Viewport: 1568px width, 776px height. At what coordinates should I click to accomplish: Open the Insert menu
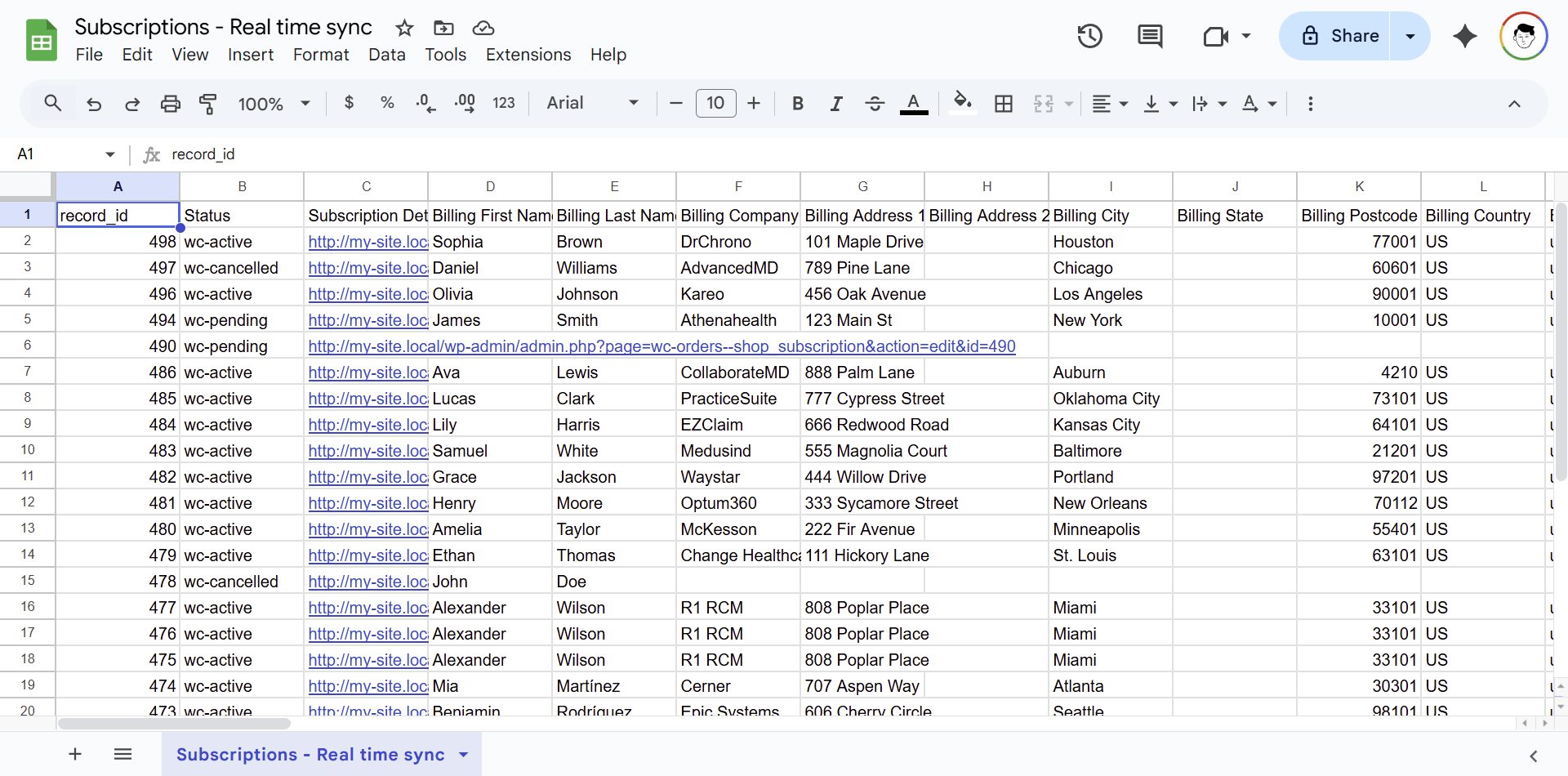click(251, 55)
